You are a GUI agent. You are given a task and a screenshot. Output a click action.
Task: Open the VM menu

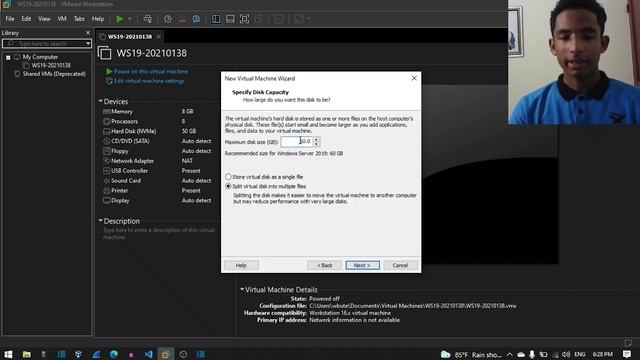tap(62, 19)
